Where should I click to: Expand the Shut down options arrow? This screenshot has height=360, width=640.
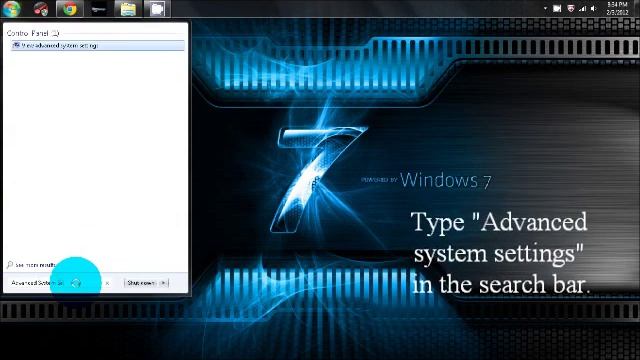pyautogui.click(x=163, y=283)
